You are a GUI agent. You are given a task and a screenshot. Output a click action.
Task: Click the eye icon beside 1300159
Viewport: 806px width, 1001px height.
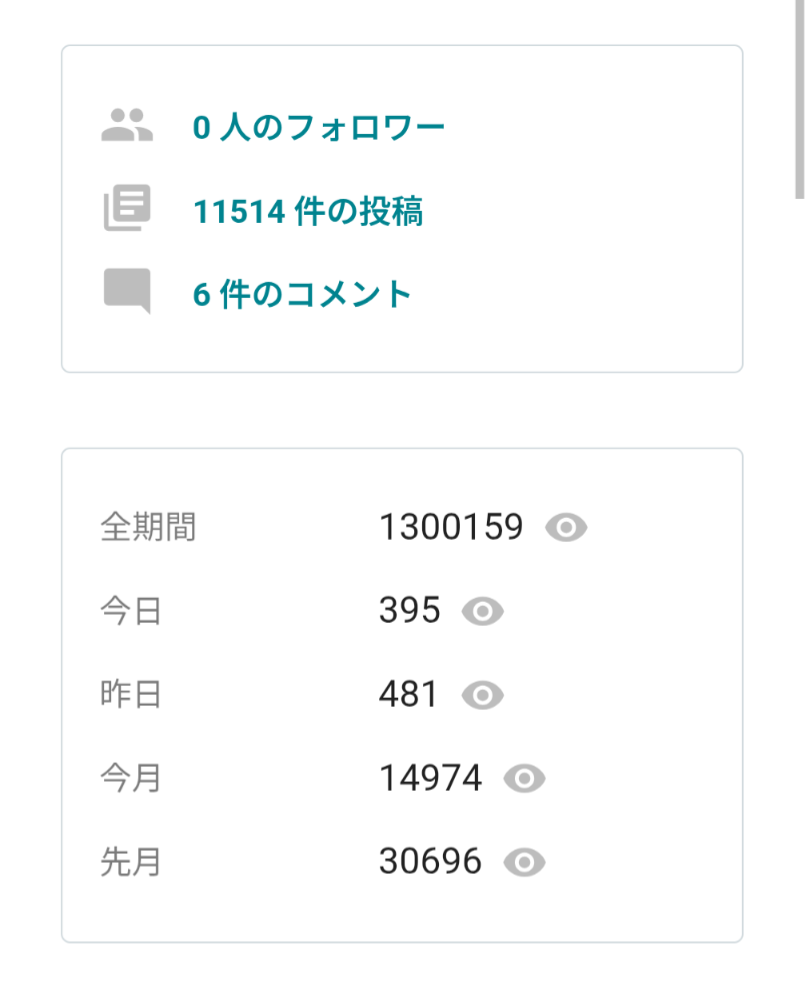tap(566, 528)
